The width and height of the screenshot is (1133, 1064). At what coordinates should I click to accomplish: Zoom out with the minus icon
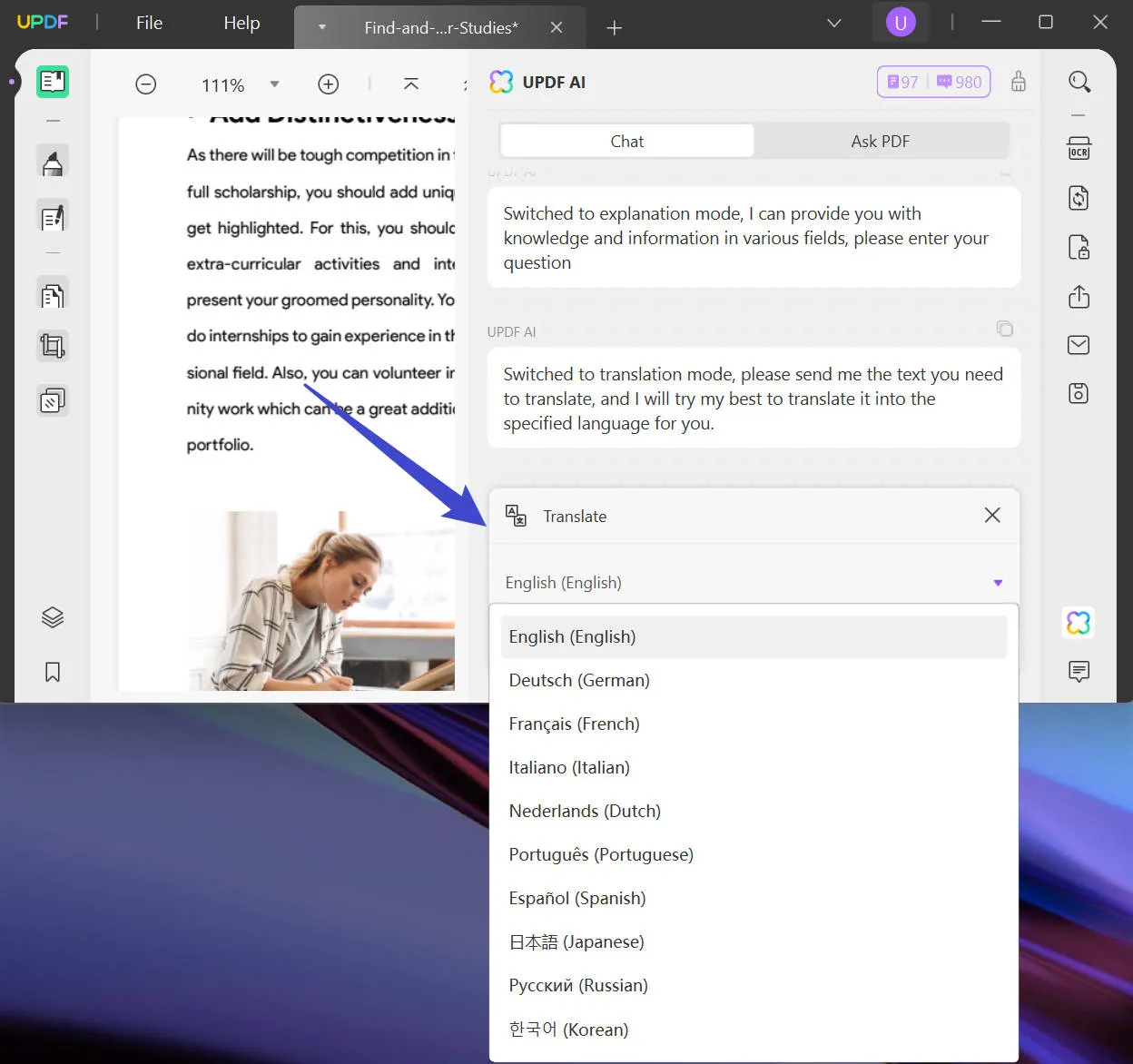[x=146, y=84]
